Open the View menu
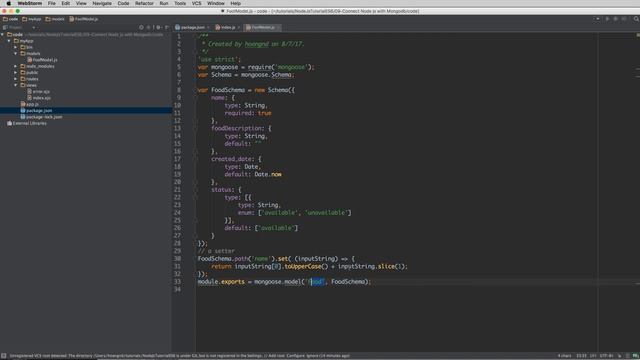The height and width of the screenshot is (360, 640). [81, 3]
